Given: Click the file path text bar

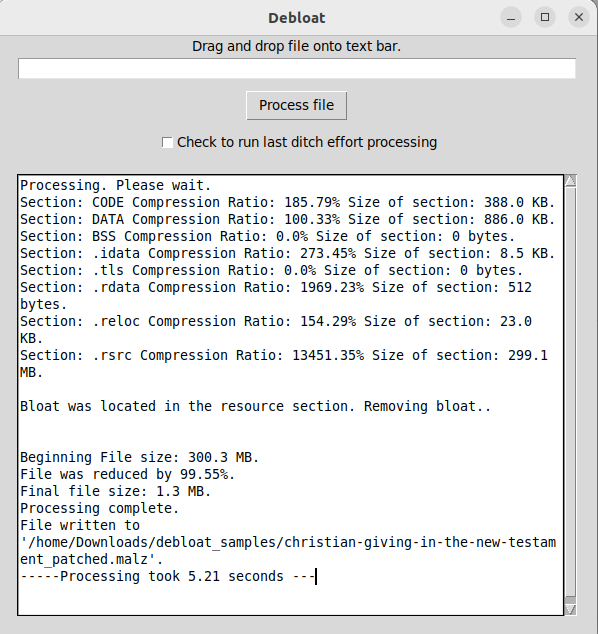Looking at the screenshot, I should [x=297, y=68].
